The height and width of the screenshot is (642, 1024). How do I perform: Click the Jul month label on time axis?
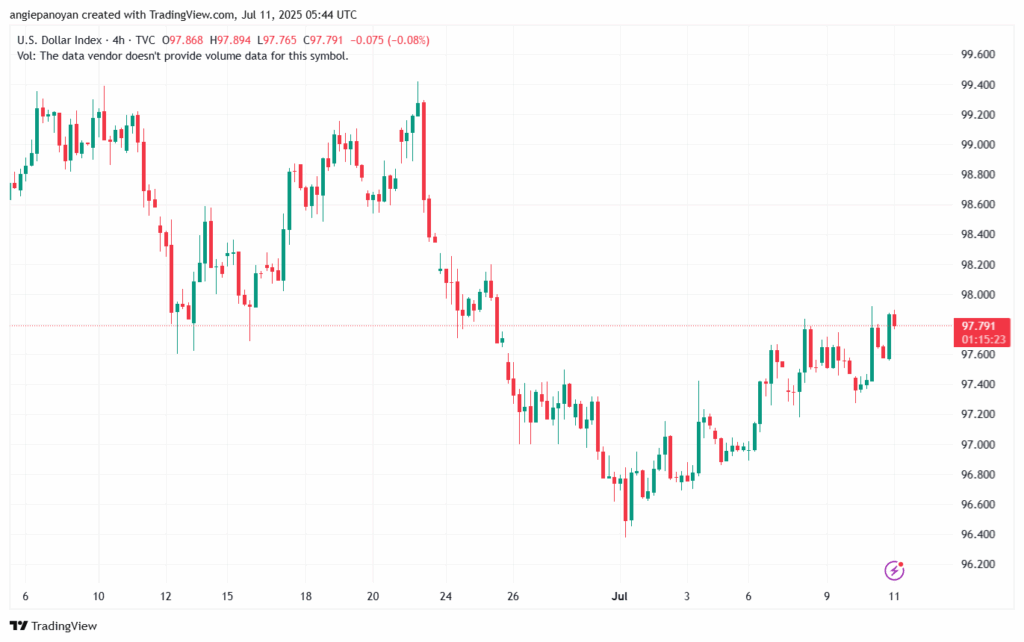tap(620, 596)
